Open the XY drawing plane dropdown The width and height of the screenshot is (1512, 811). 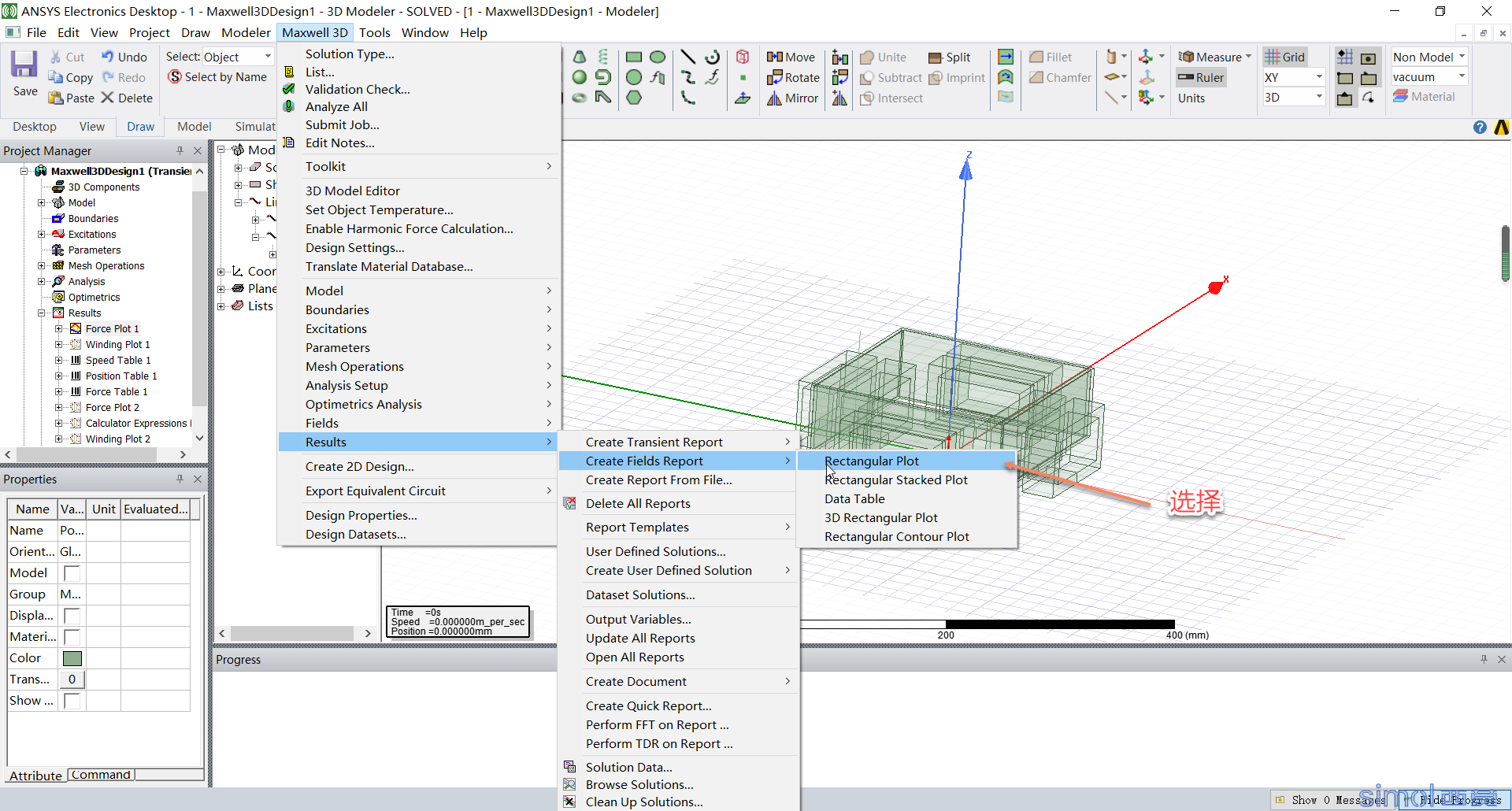tap(1319, 77)
